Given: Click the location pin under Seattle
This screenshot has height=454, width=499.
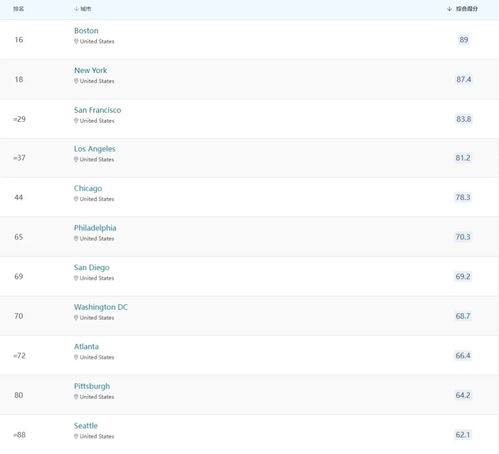Looking at the screenshot, I should (x=76, y=436).
